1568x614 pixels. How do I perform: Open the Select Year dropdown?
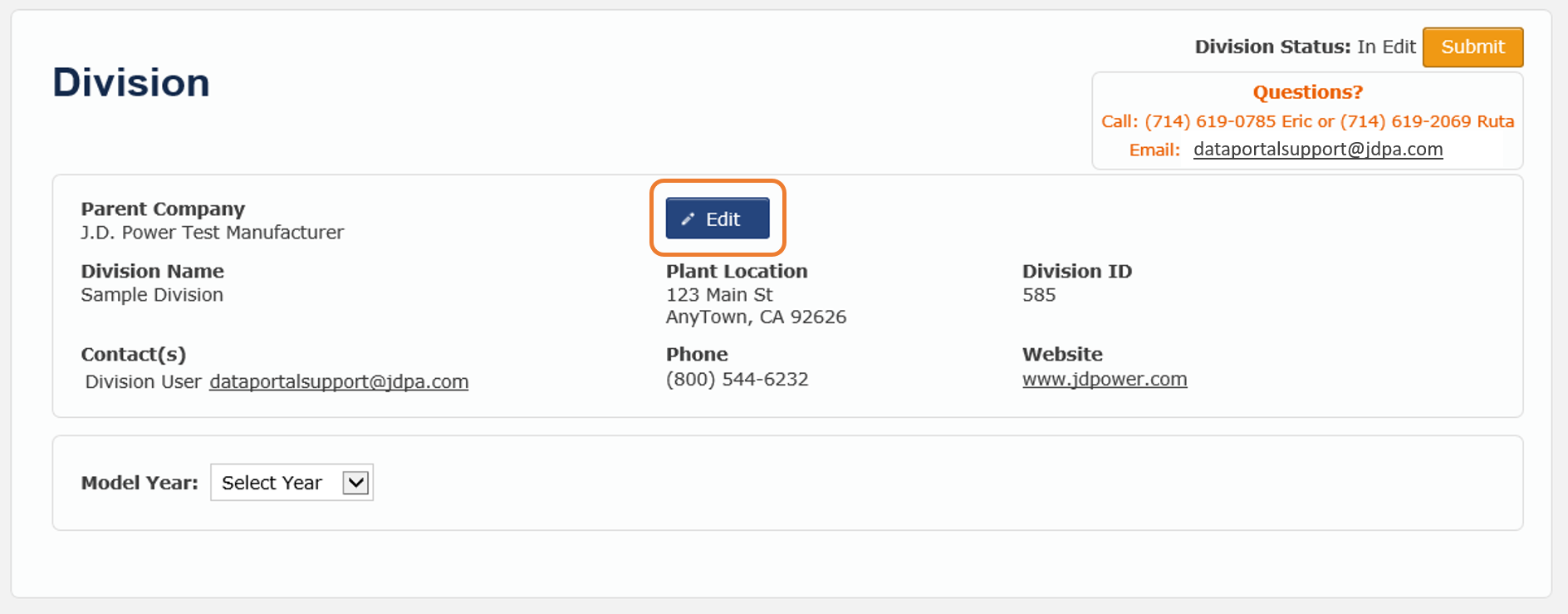[x=291, y=483]
